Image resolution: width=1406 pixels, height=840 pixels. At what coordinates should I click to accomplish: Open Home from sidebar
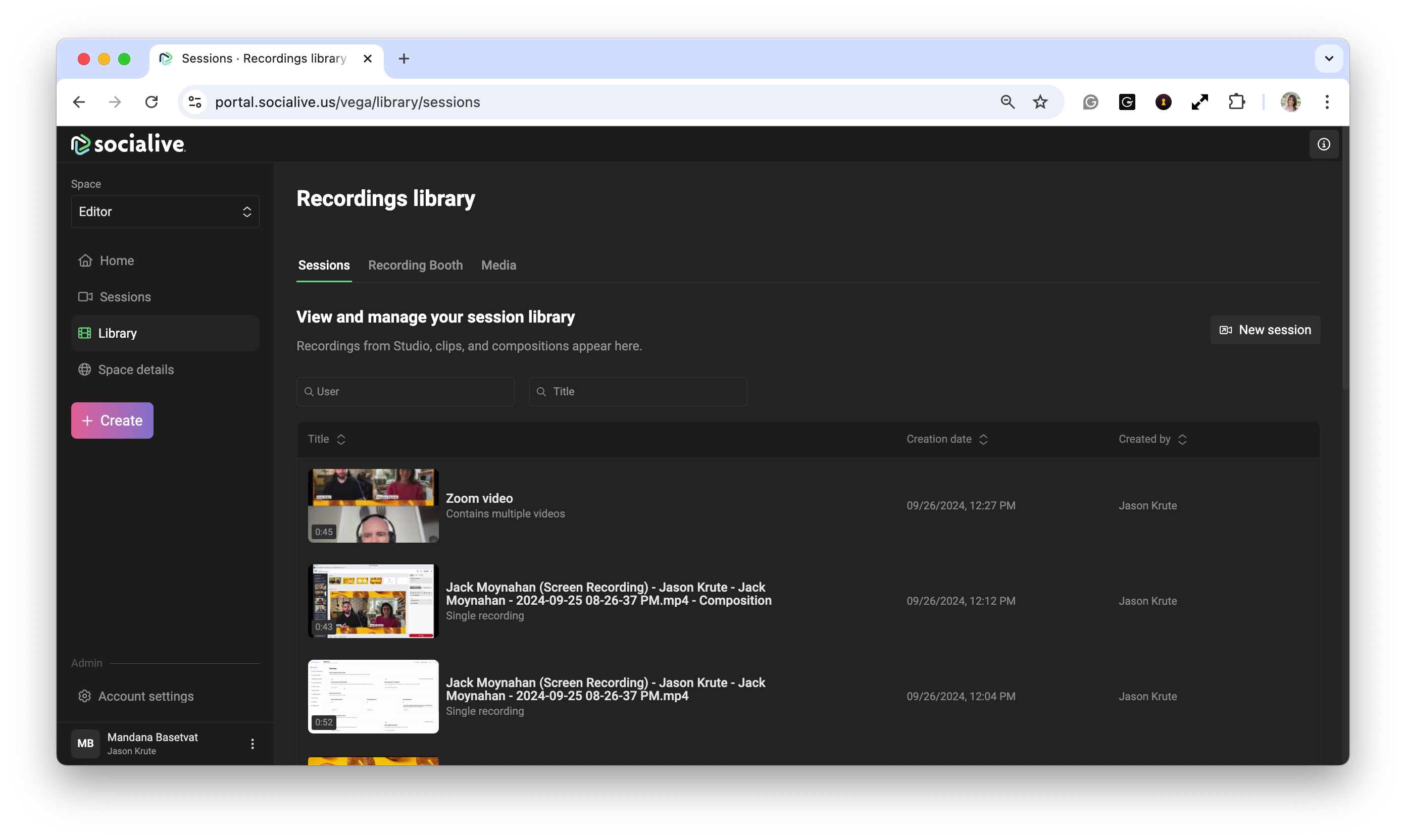116,260
